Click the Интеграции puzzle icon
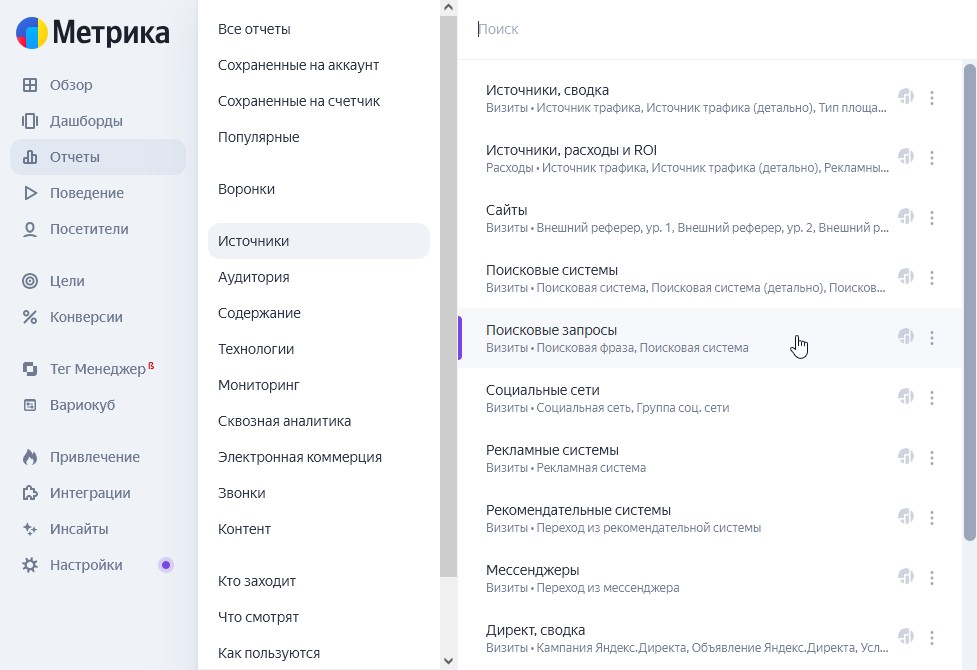Screen dimensions: 977x670 click(x=30, y=493)
